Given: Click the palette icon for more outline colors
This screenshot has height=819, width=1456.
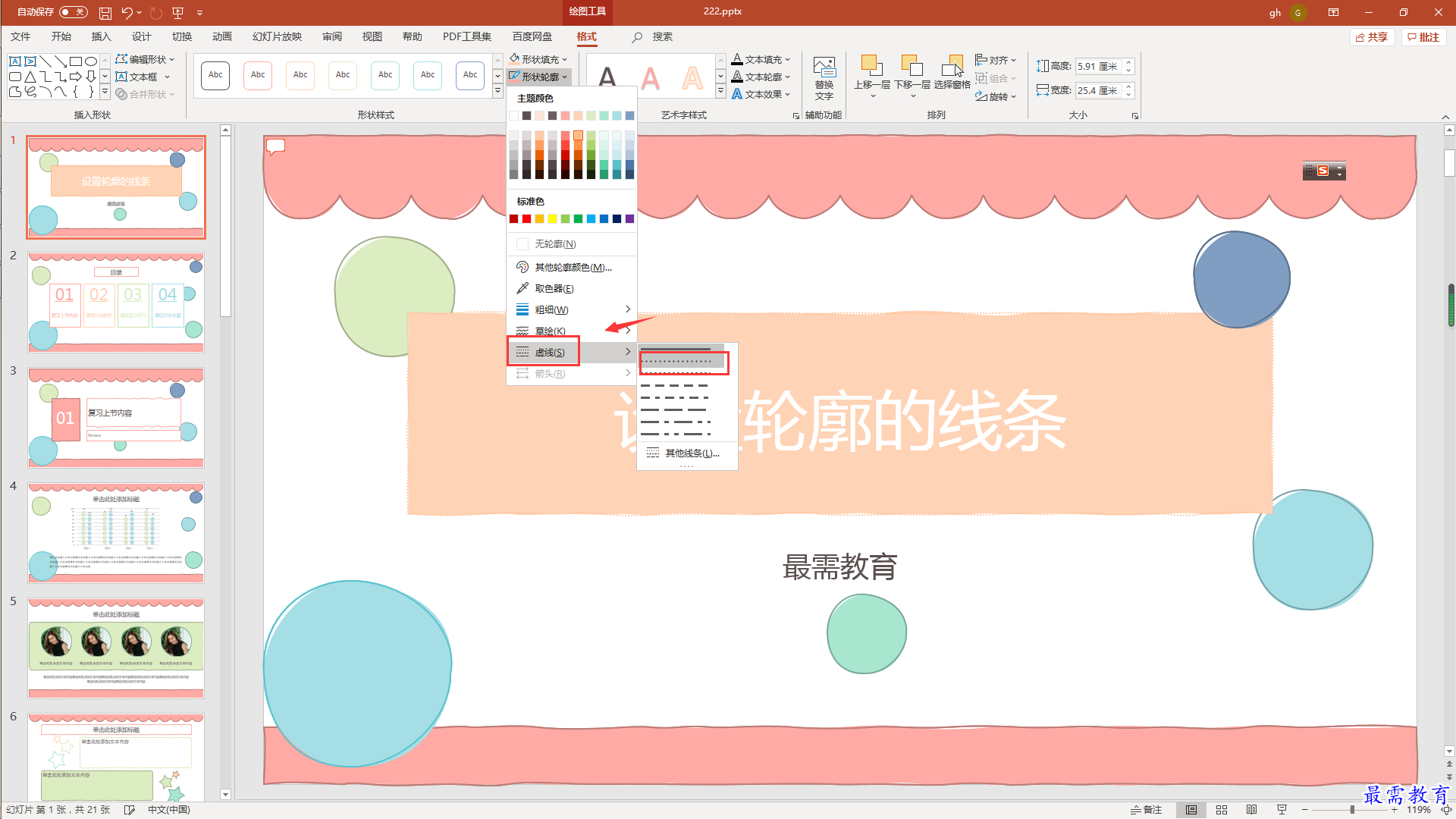Looking at the screenshot, I should (522, 267).
